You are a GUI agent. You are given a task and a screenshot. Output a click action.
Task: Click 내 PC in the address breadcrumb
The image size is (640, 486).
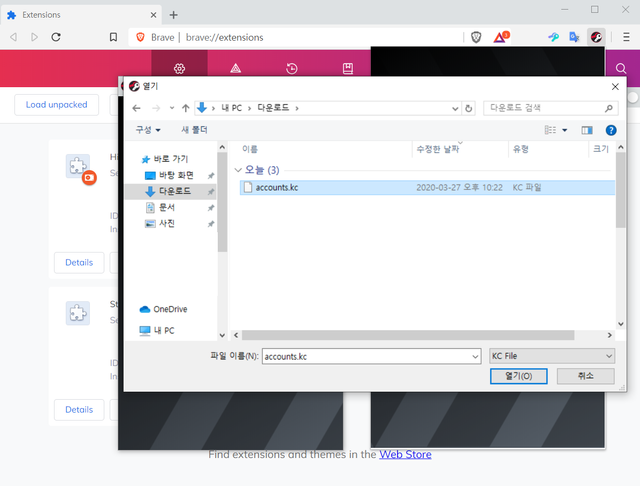[231, 108]
